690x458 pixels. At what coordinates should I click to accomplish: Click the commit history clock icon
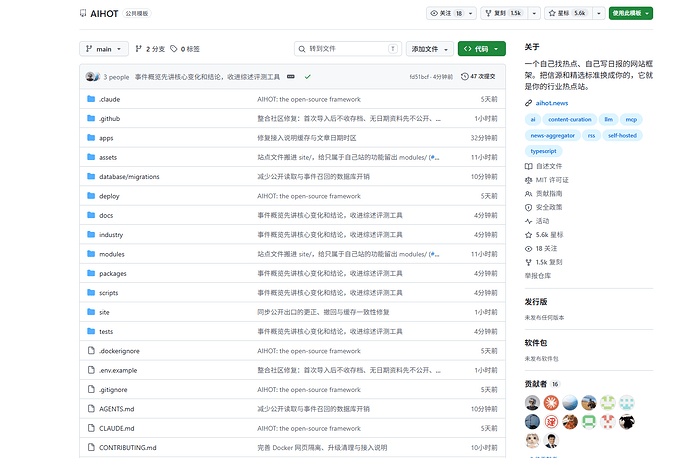click(465, 77)
